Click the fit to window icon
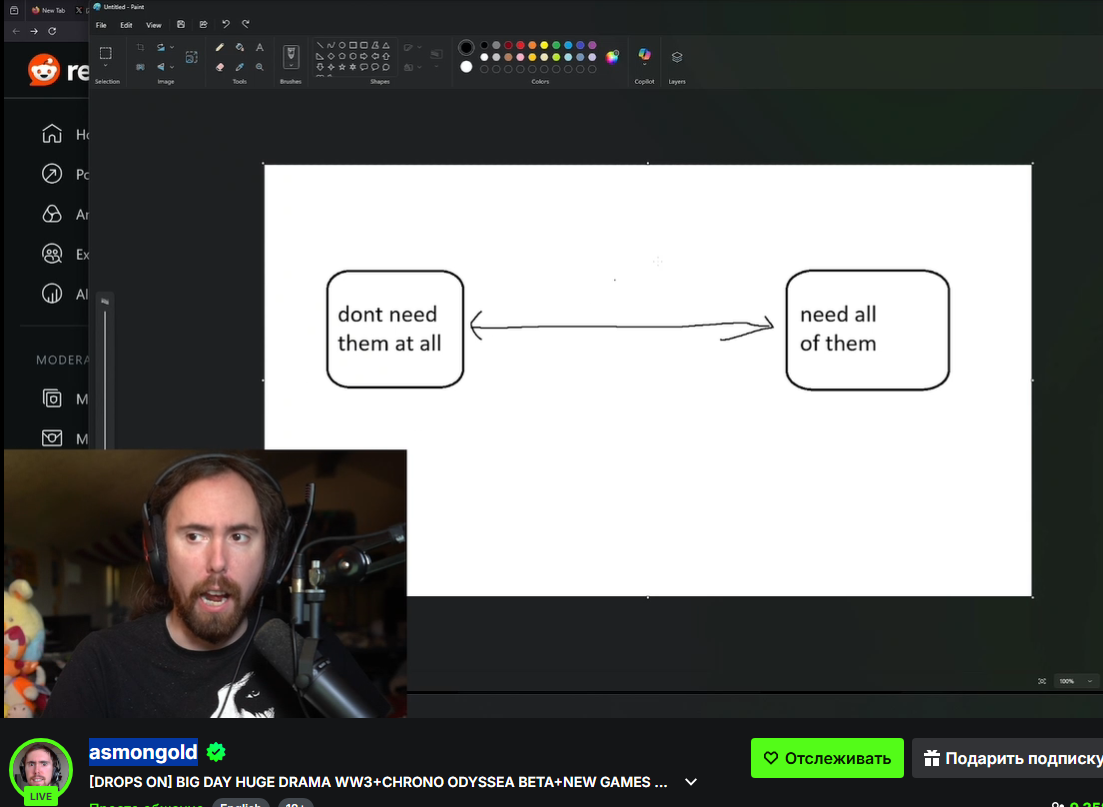The width and height of the screenshot is (1103, 807). click(x=1042, y=681)
